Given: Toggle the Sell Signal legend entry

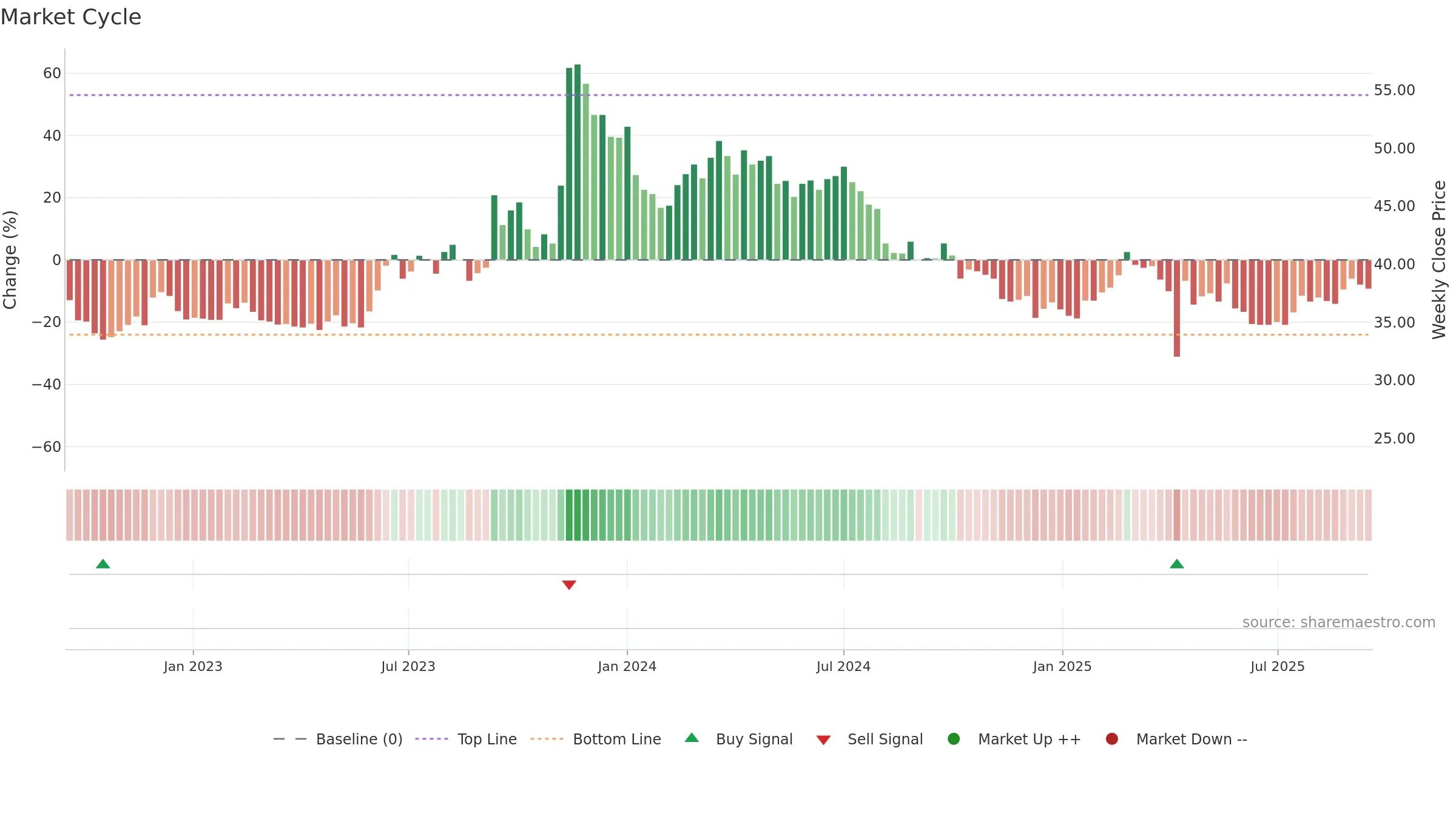Looking at the screenshot, I should [870, 739].
